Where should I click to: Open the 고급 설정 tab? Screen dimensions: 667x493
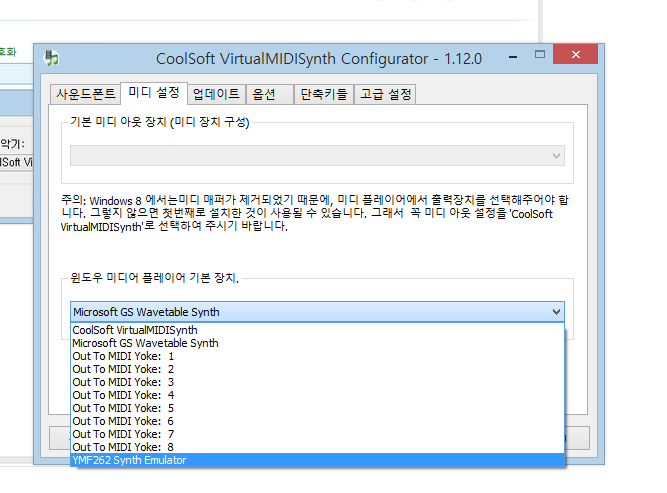point(385,94)
